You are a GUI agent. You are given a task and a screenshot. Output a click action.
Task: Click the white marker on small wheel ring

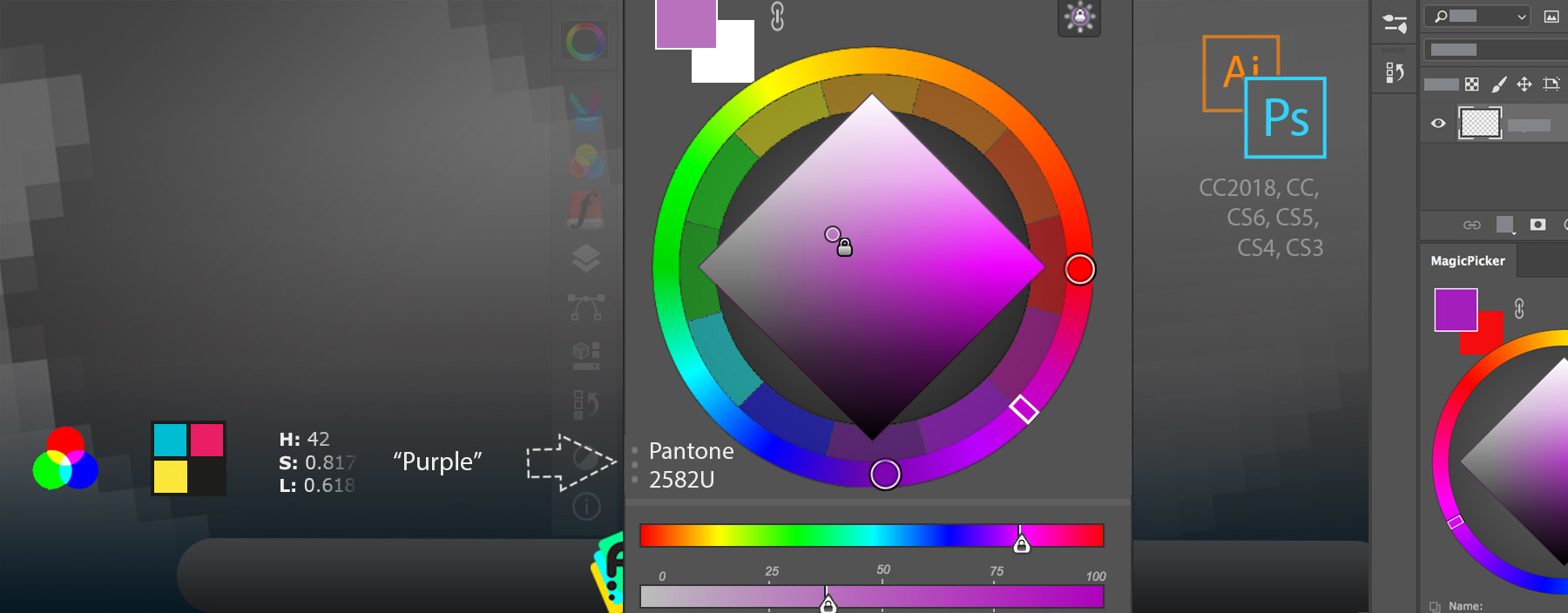[x=1455, y=522]
